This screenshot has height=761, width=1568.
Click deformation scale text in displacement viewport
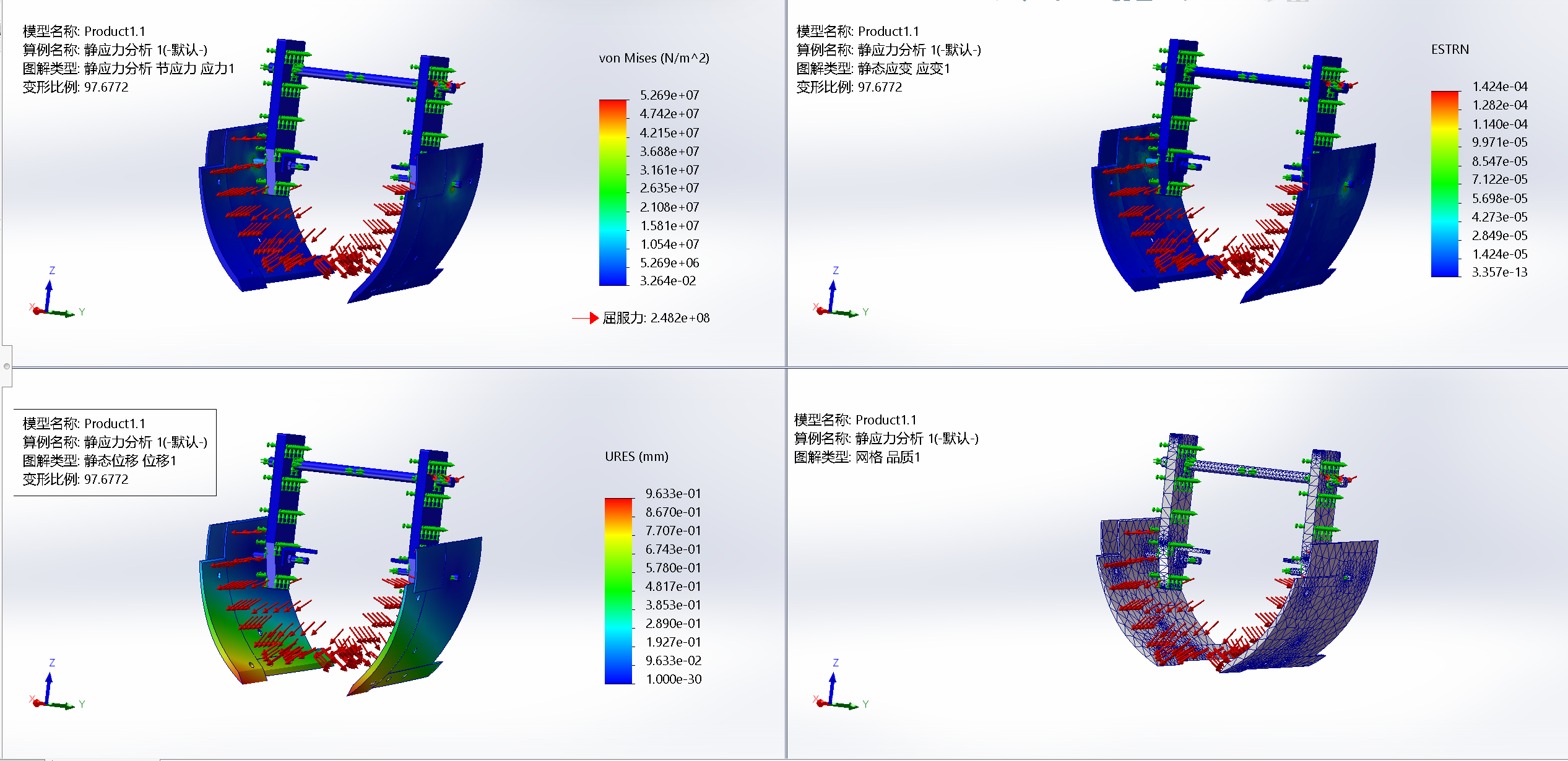[x=76, y=479]
